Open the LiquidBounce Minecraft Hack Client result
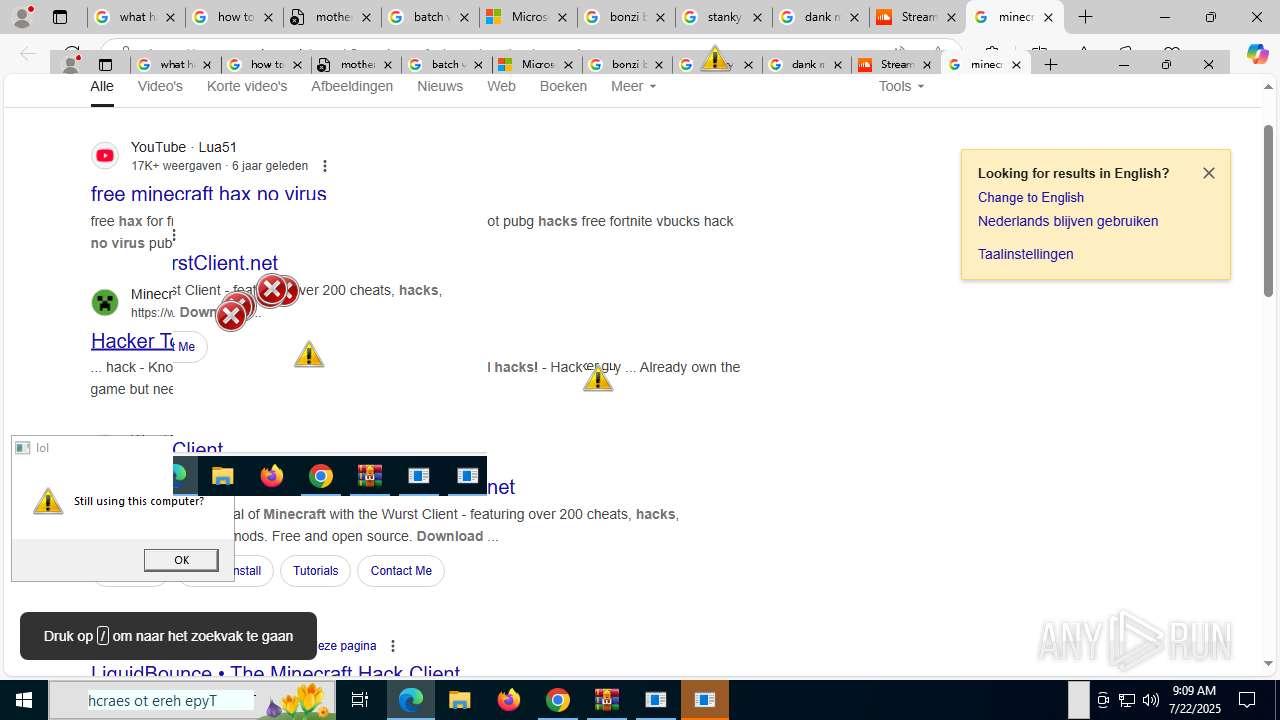 [x=276, y=671]
